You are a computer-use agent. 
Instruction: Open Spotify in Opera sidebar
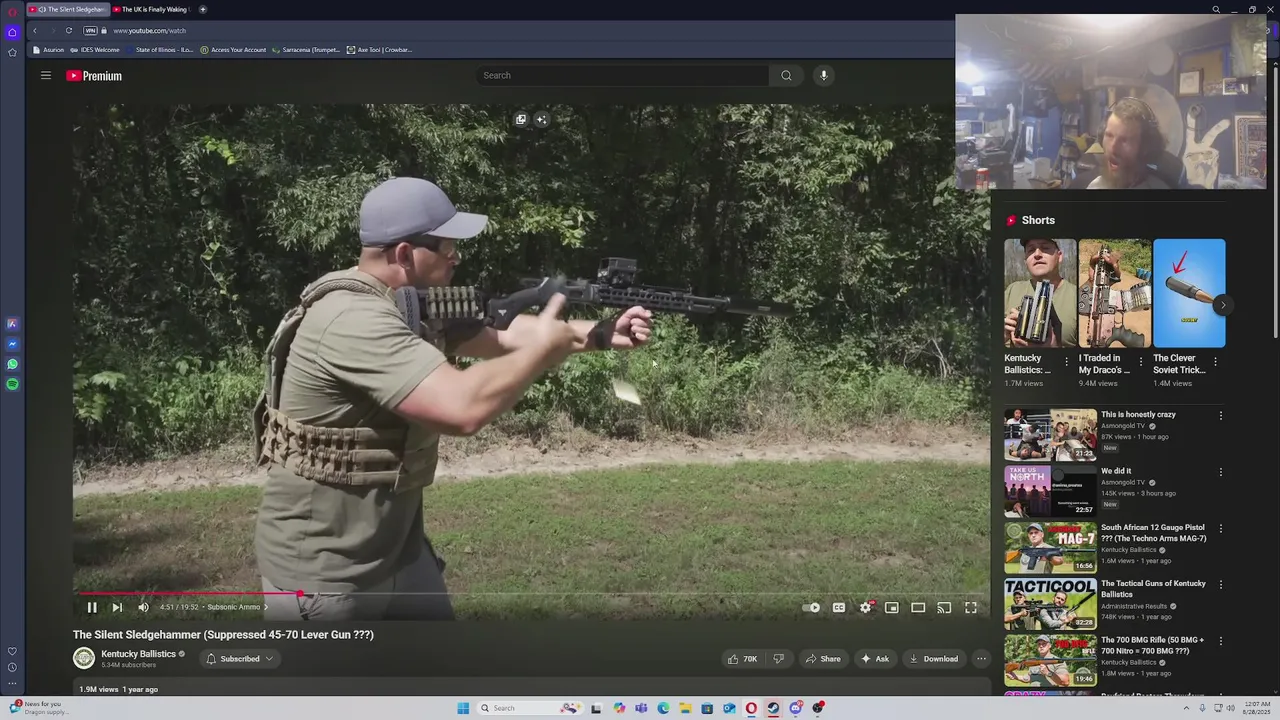click(12, 384)
